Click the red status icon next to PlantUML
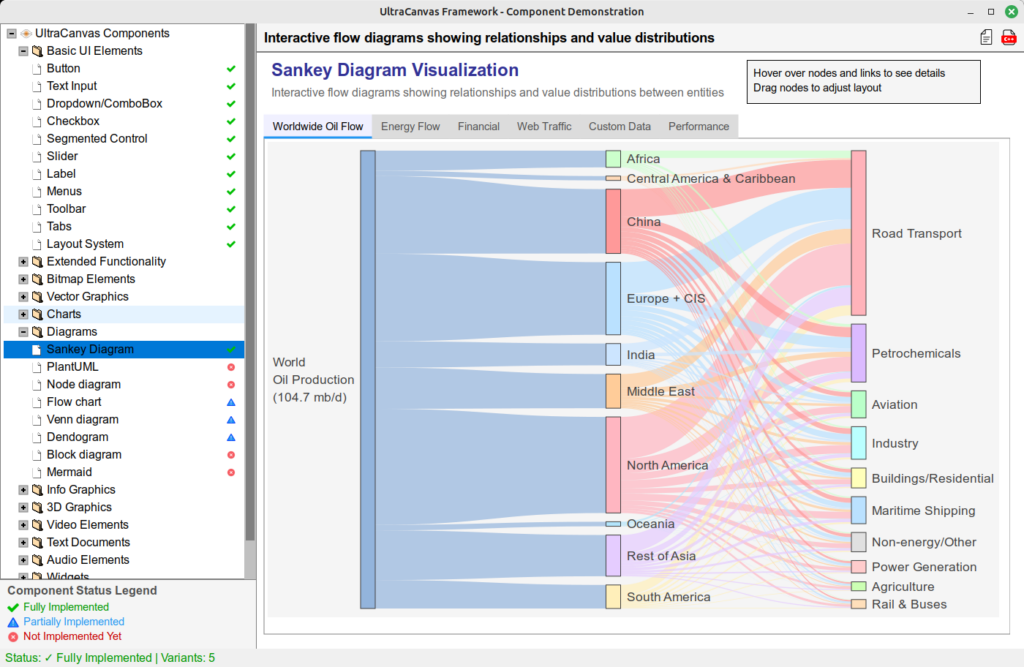The height and width of the screenshot is (667, 1024). [231, 367]
